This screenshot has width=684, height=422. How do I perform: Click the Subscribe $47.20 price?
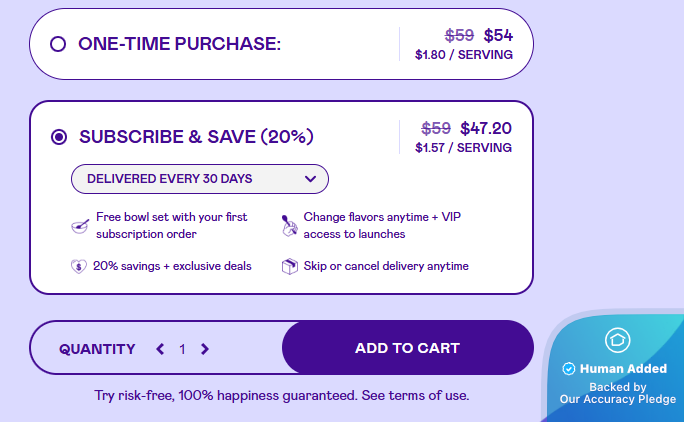[x=486, y=128]
